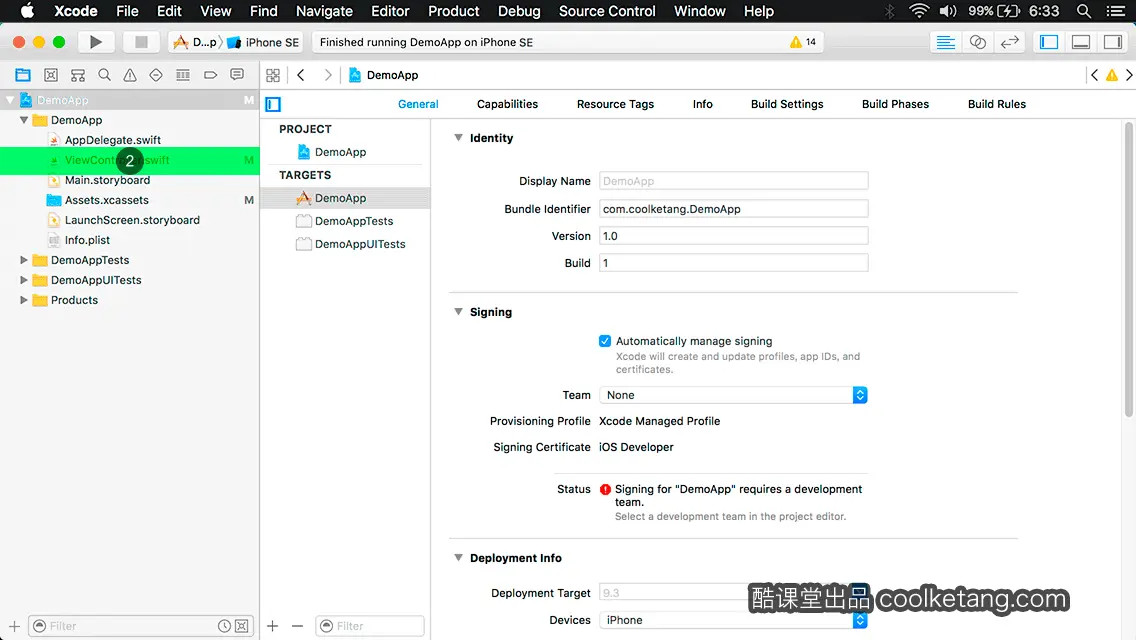The image size is (1136, 640).
Task: Open the breakpoint navigator
Action: [210, 75]
